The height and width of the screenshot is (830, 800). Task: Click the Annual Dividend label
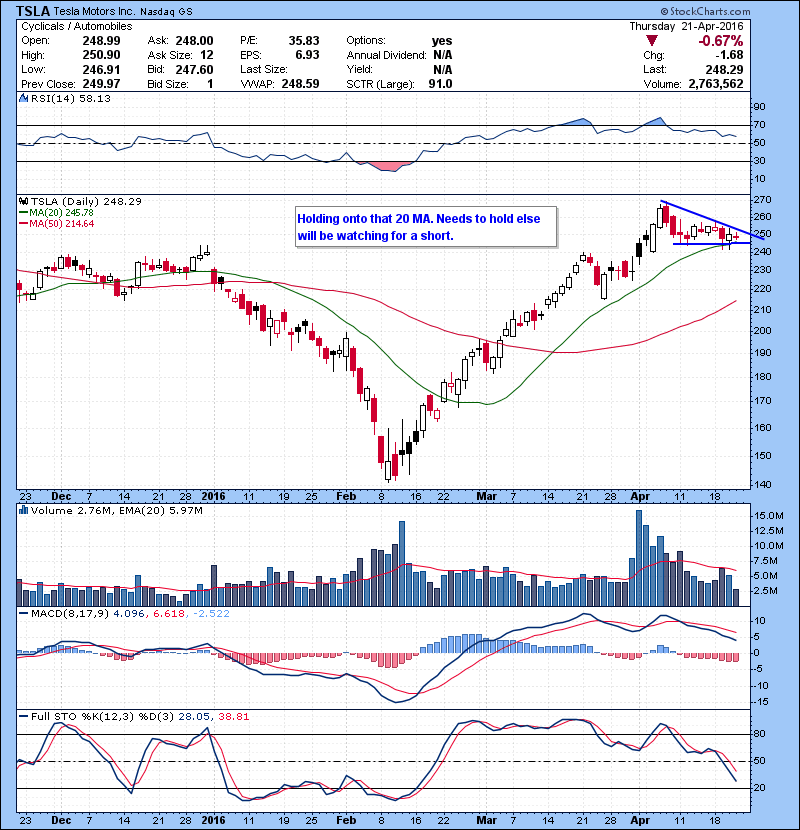386,55
